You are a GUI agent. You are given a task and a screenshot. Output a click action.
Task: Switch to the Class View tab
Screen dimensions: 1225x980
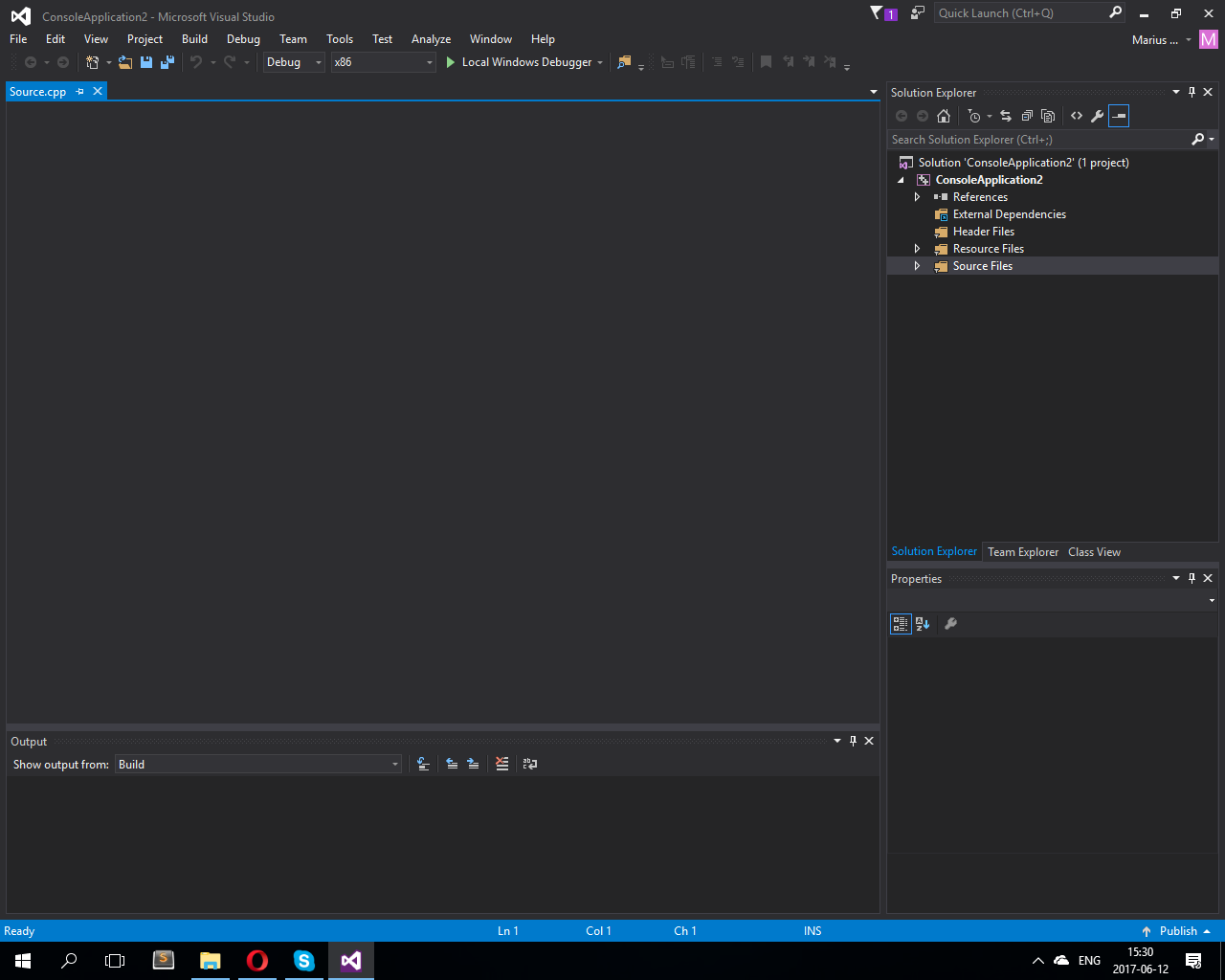pyautogui.click(x=1094, y=552)
